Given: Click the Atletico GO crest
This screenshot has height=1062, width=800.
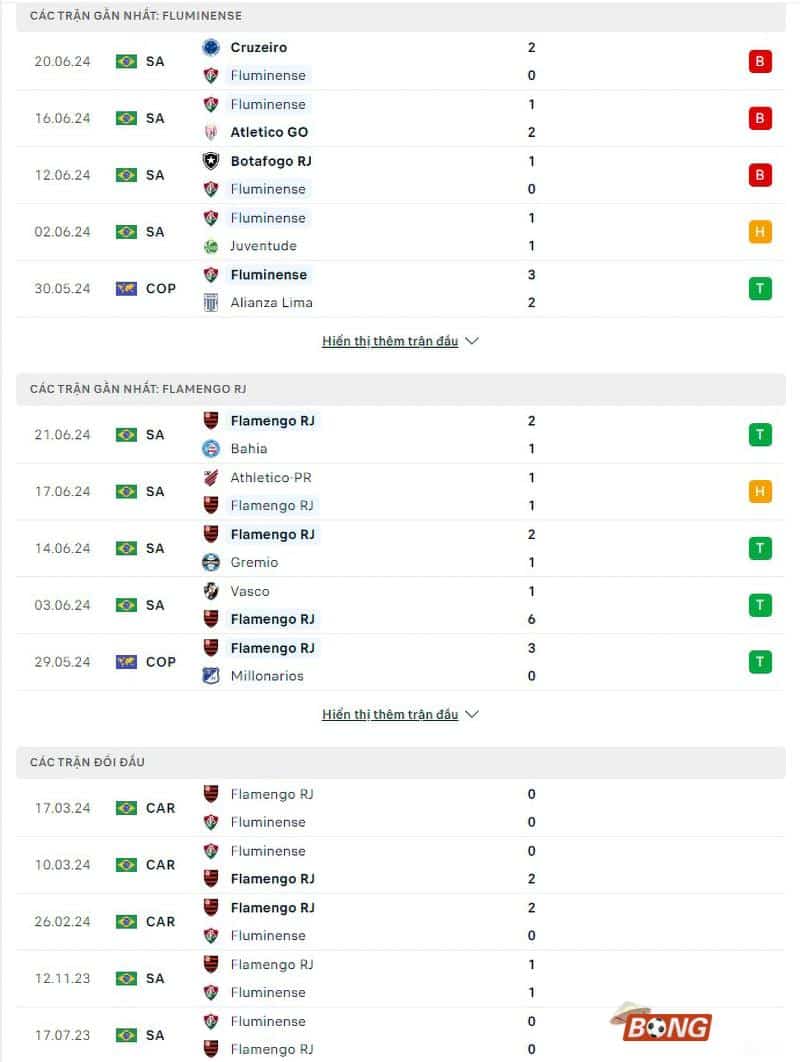Looking at the screenshot, I should coord(211,131).
